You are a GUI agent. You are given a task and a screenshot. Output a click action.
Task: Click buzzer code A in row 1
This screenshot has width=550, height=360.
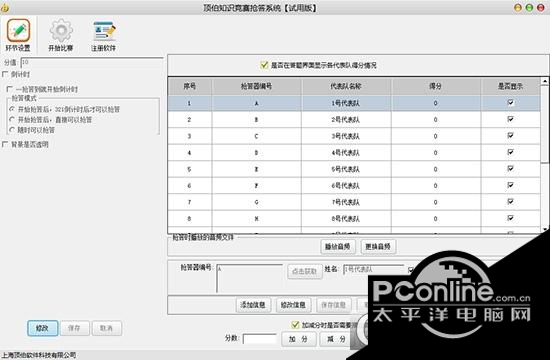(256, 103)
